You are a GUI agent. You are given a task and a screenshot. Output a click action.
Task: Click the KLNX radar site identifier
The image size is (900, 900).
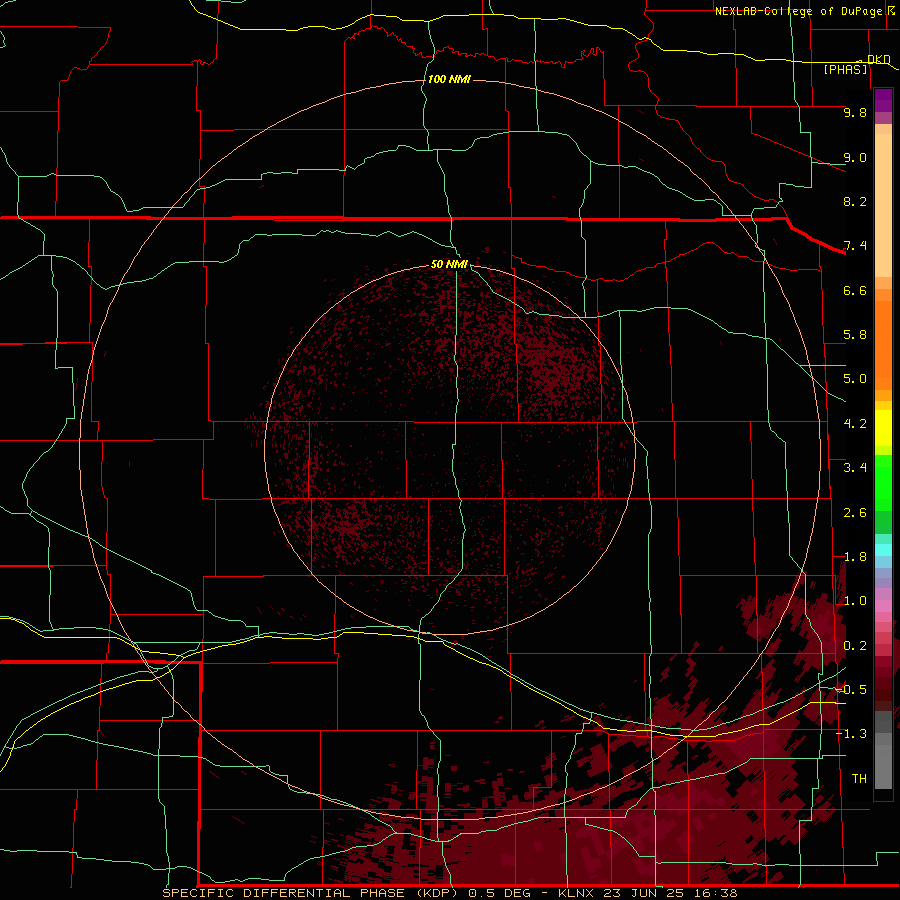click(577, 893)
